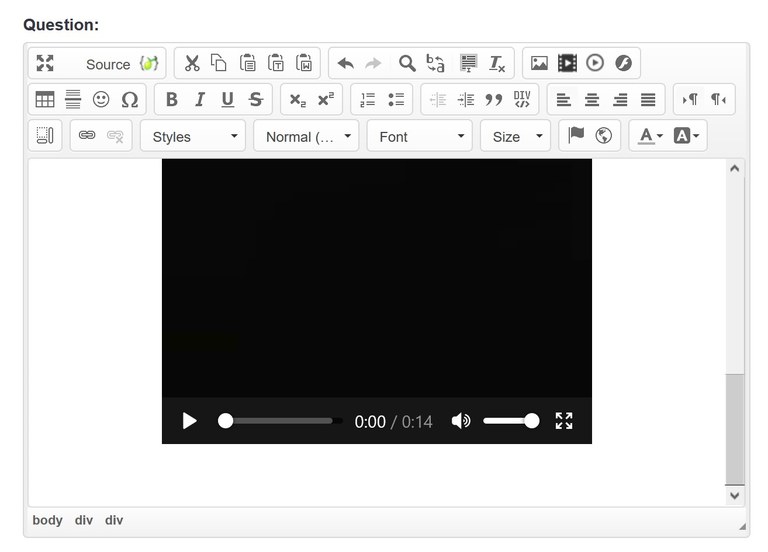
Task: Click the insert link chain icon
Action: pos(87,136)
